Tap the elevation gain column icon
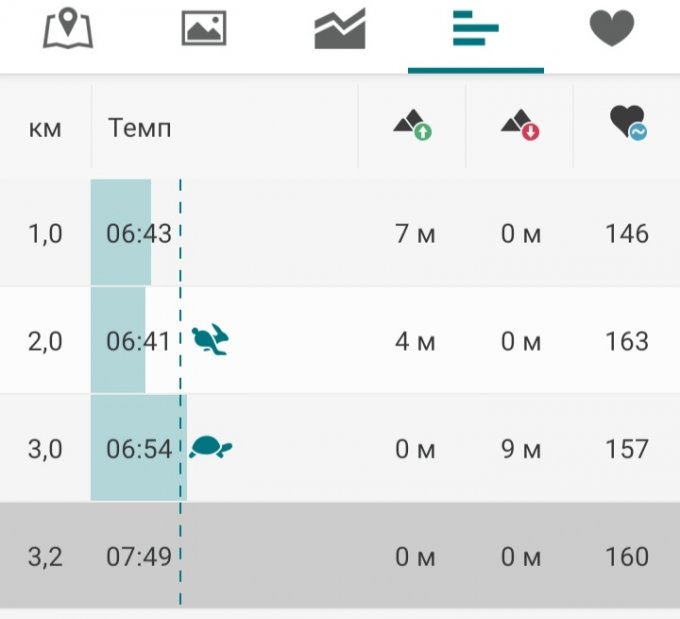680x619 pixels. click(x=411, y=126)
